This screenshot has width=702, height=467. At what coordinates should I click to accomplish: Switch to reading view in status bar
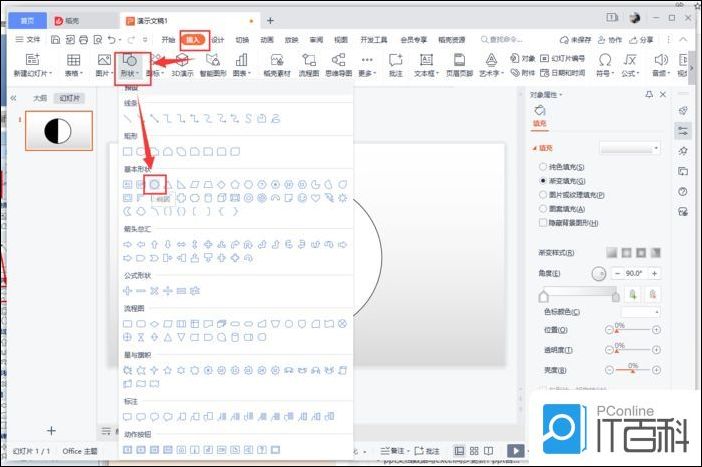tap(489, 451)
